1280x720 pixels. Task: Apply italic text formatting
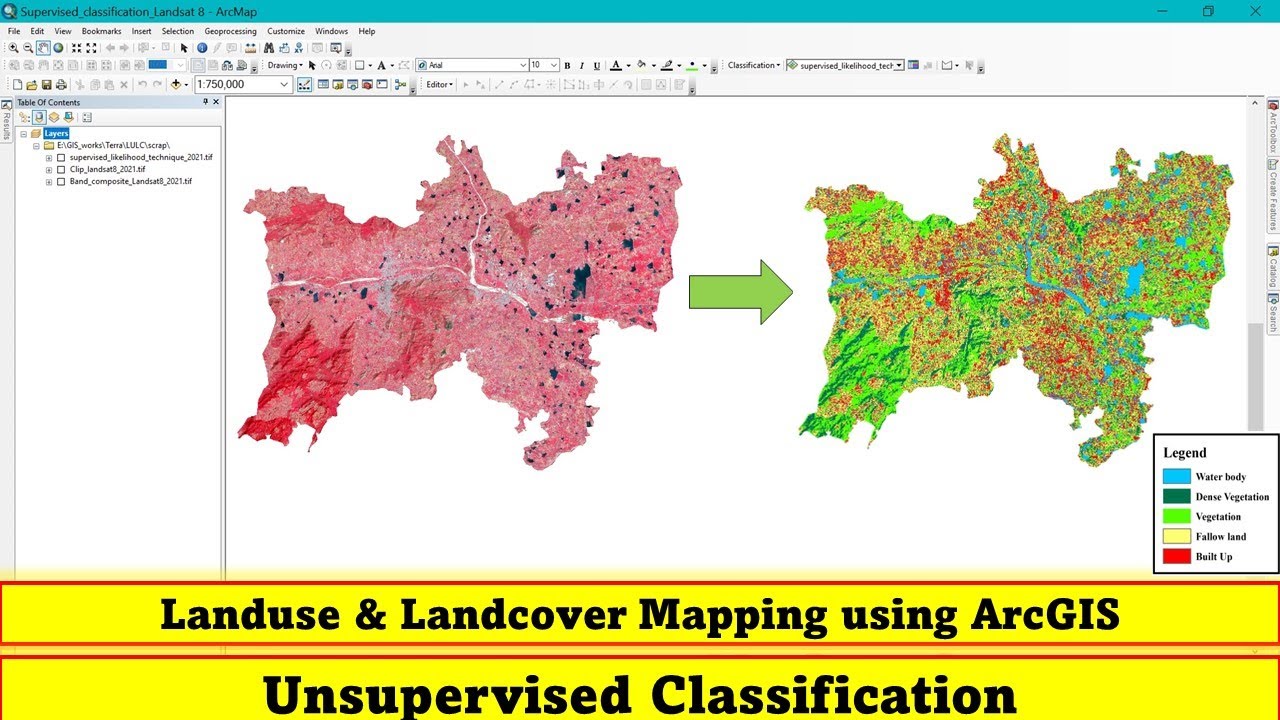(582, 65)
